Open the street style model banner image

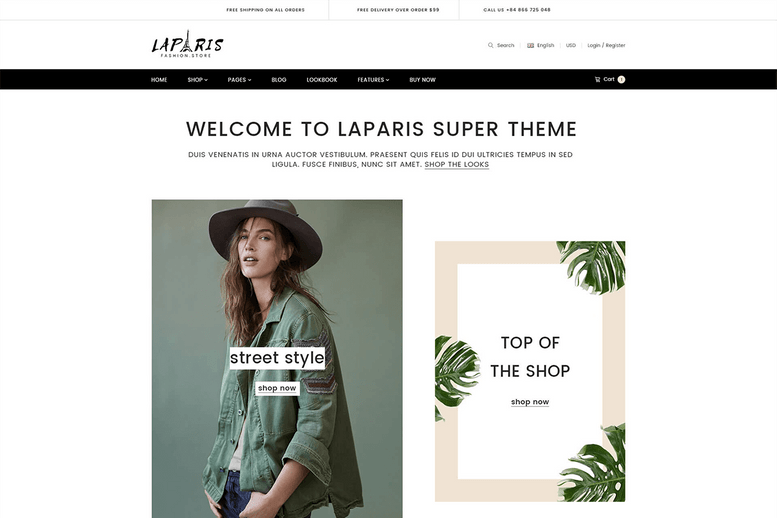tap(277, 359)
